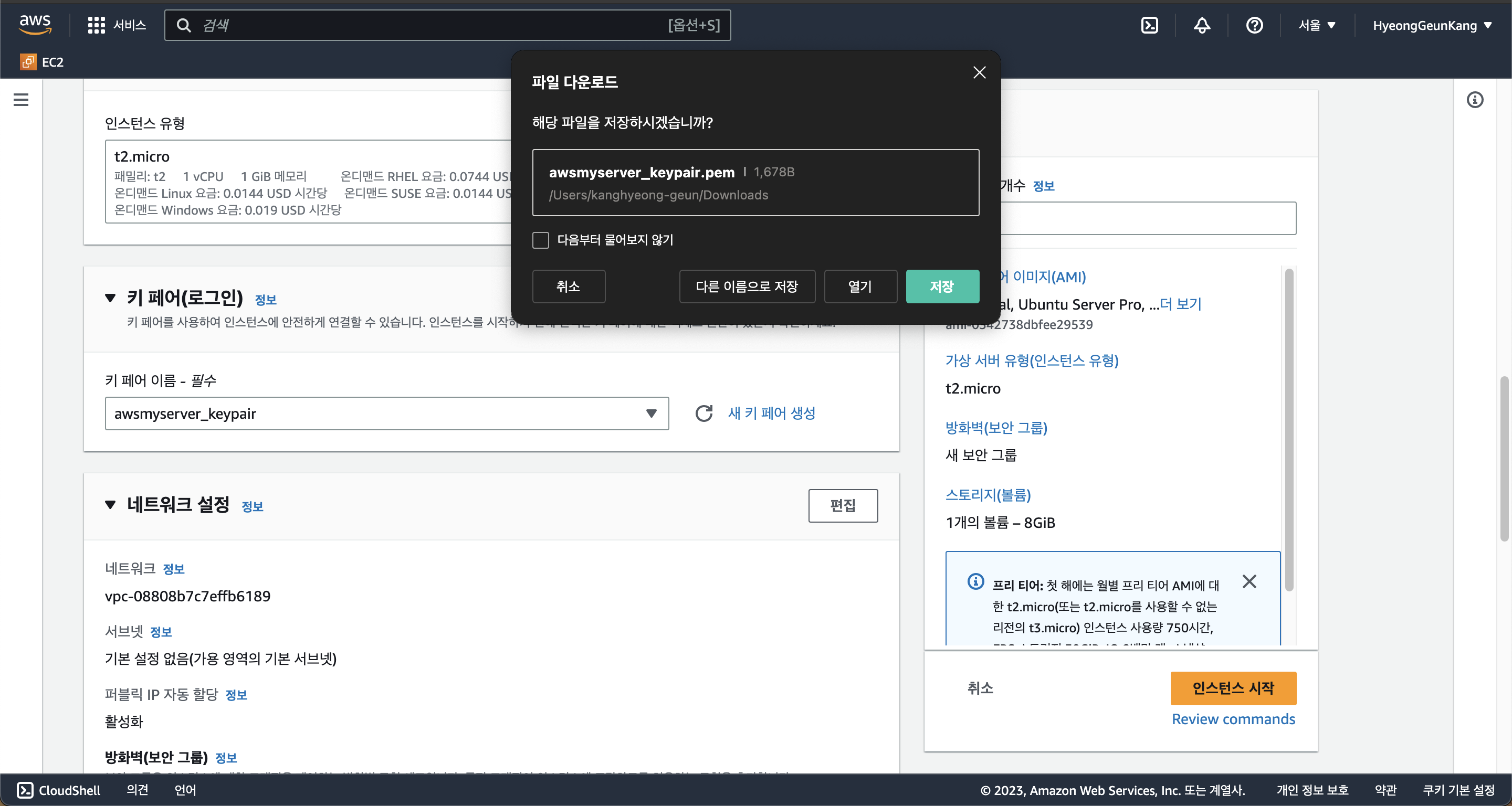Open the HyeongGeunKang account menu
This screenshot has width=1512, height=806.
click(1432, 25)
